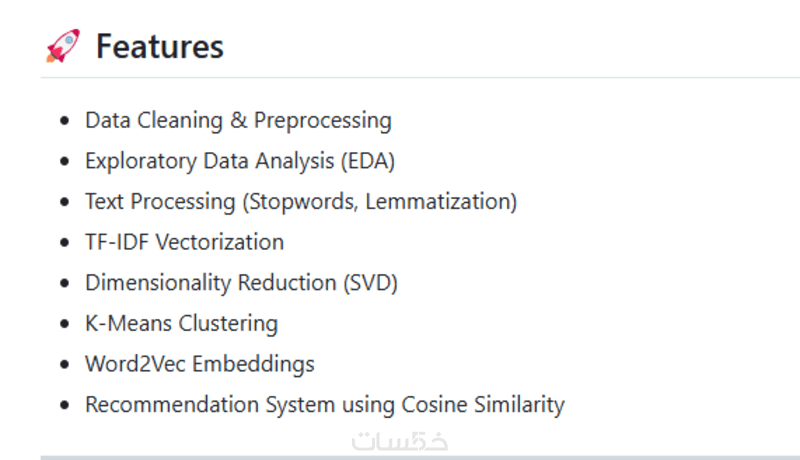The image size is (800, 460).
Task: Click bullet before K-Means Clustering
Action: (64, 324)
